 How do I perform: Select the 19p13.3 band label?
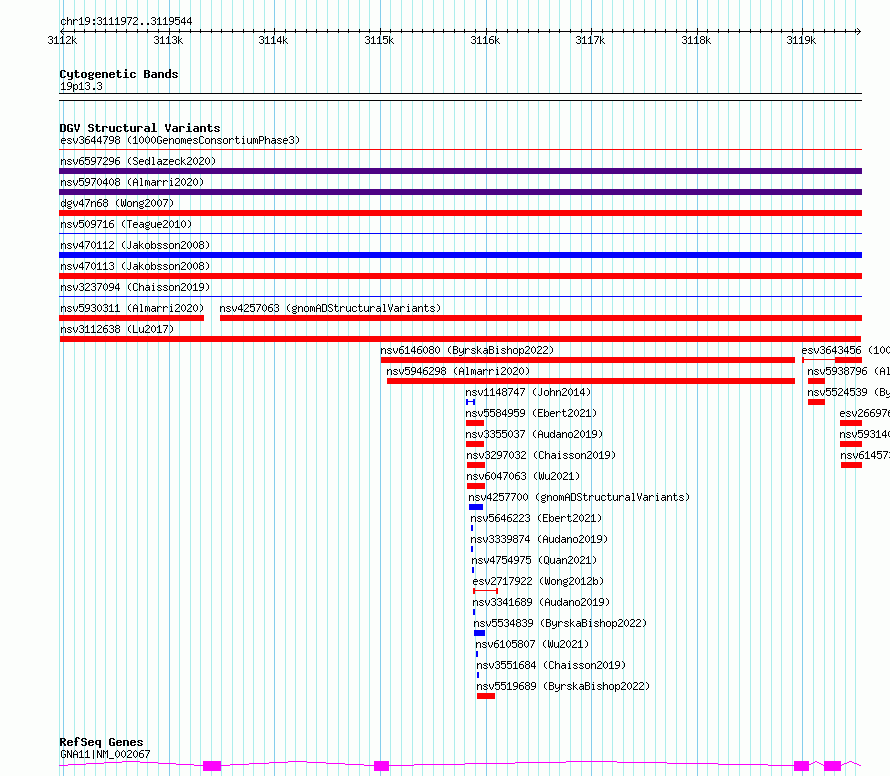pos(81,86)
